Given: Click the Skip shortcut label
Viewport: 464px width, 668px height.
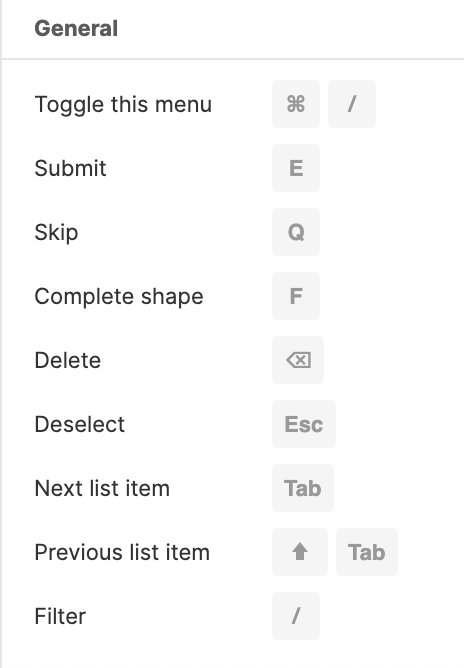Looking at the screenshot, I should pyautogui.click(x=56, y=233).
